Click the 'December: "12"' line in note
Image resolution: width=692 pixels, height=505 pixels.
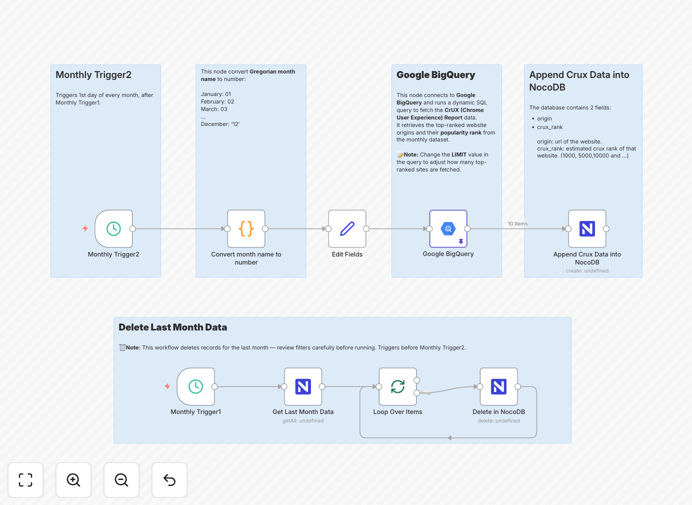(220, 124)
